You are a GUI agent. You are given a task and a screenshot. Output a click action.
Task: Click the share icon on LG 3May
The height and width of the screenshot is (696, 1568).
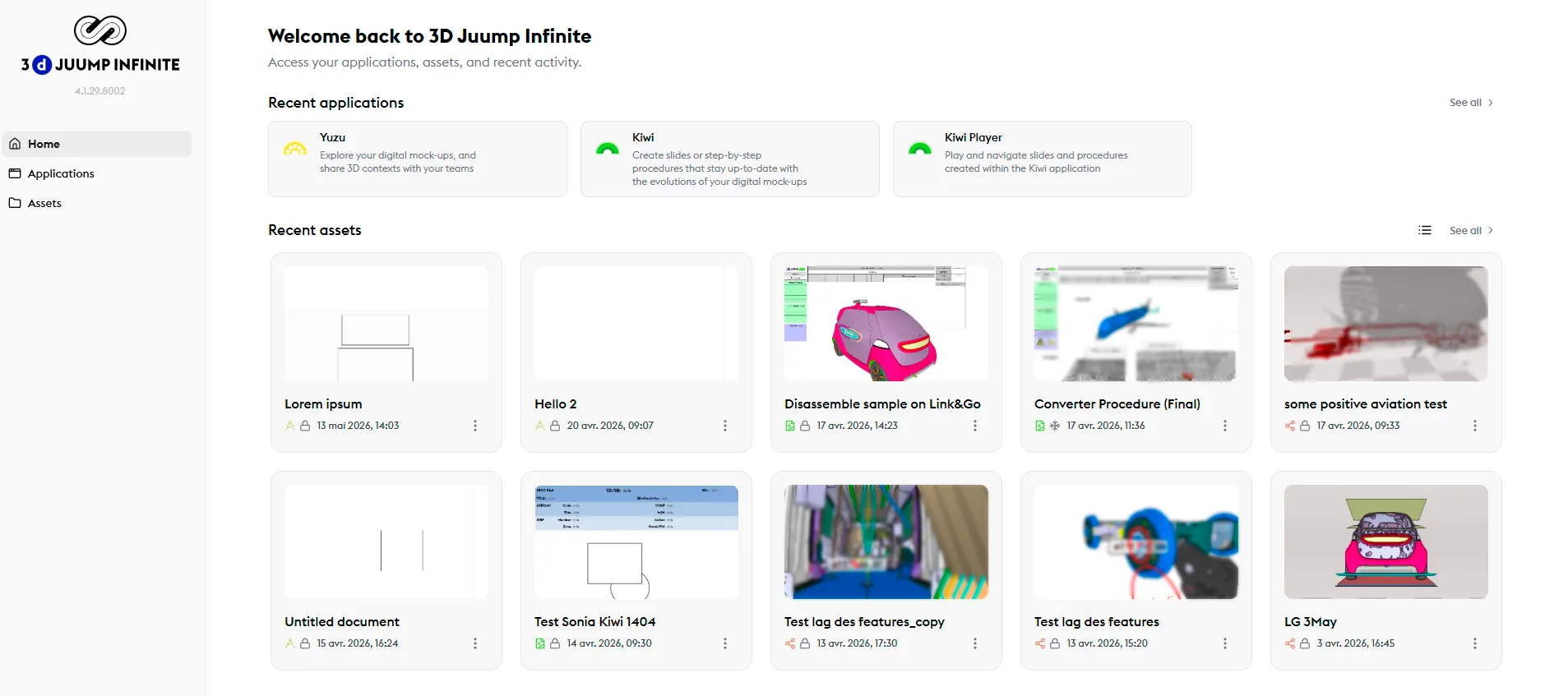point(1290,643)
